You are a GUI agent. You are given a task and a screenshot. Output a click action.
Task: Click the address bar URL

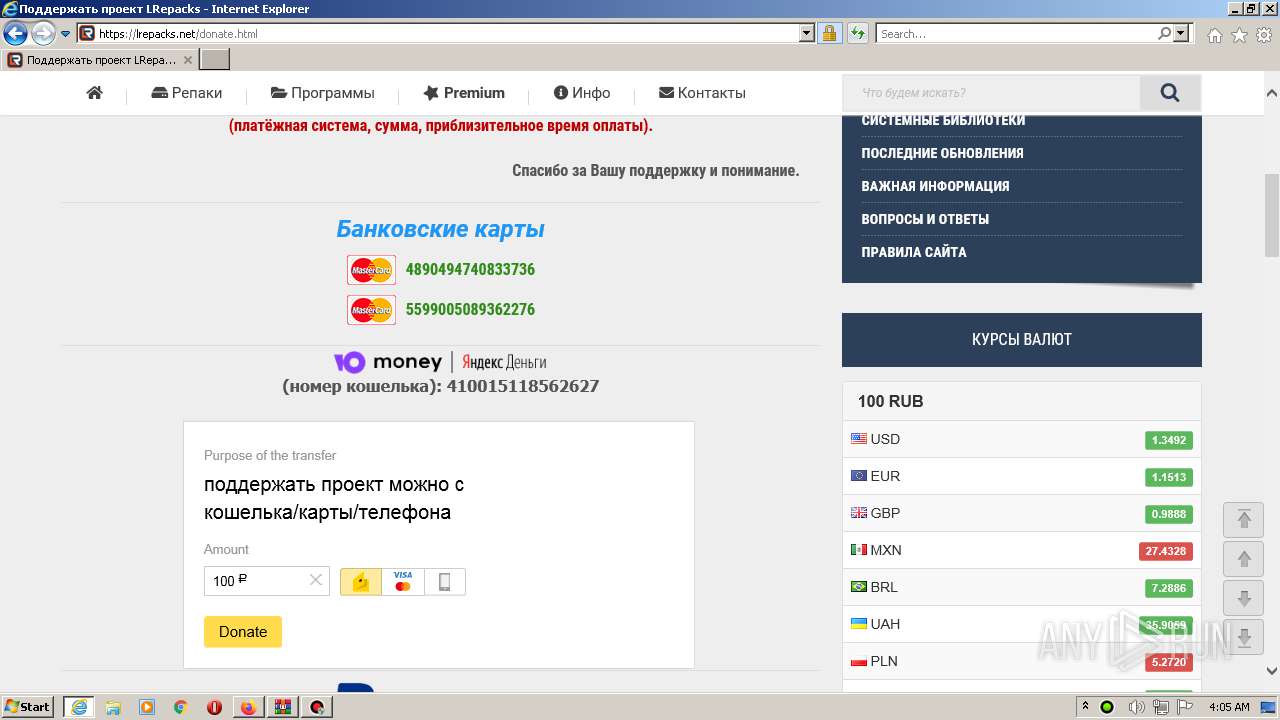[x=178, y=34]
